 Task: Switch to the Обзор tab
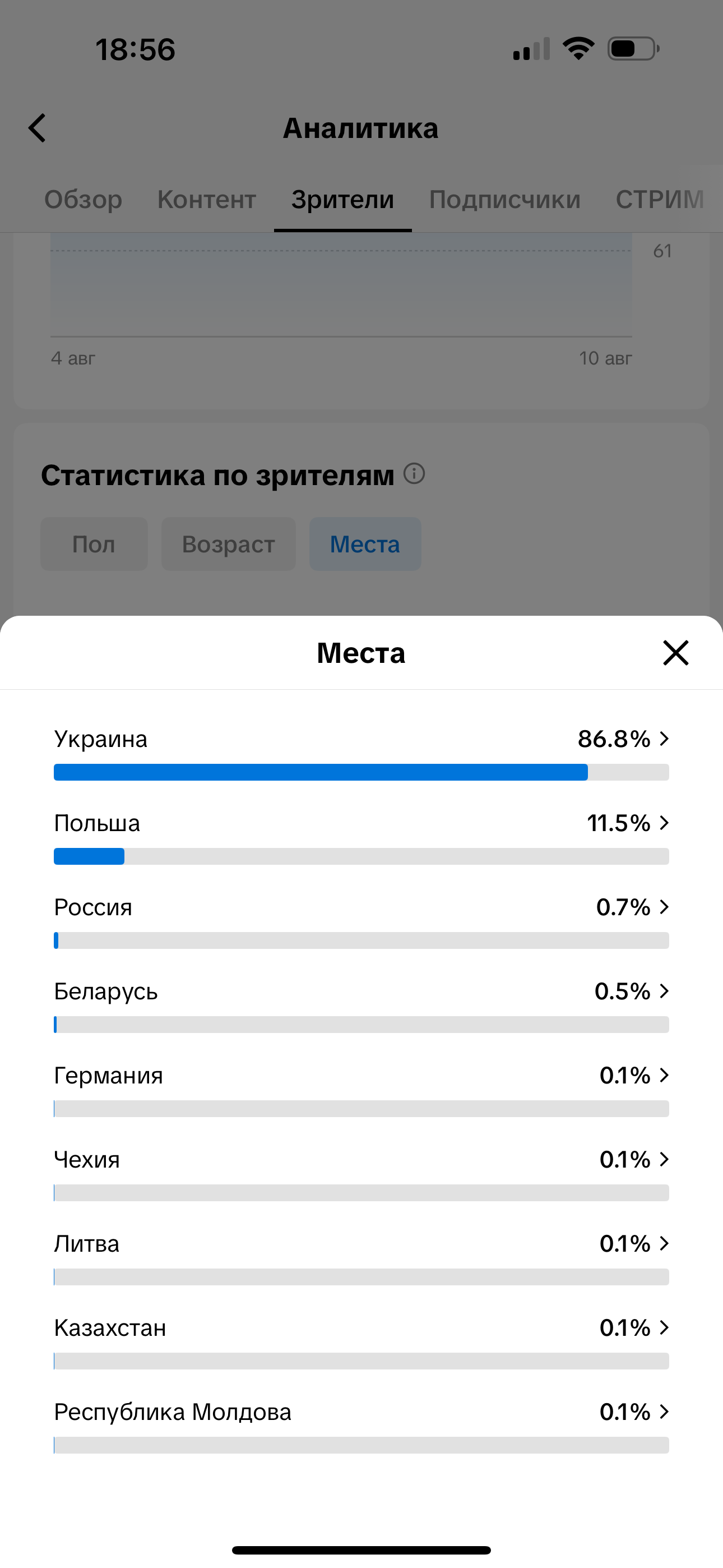(84, 200)
